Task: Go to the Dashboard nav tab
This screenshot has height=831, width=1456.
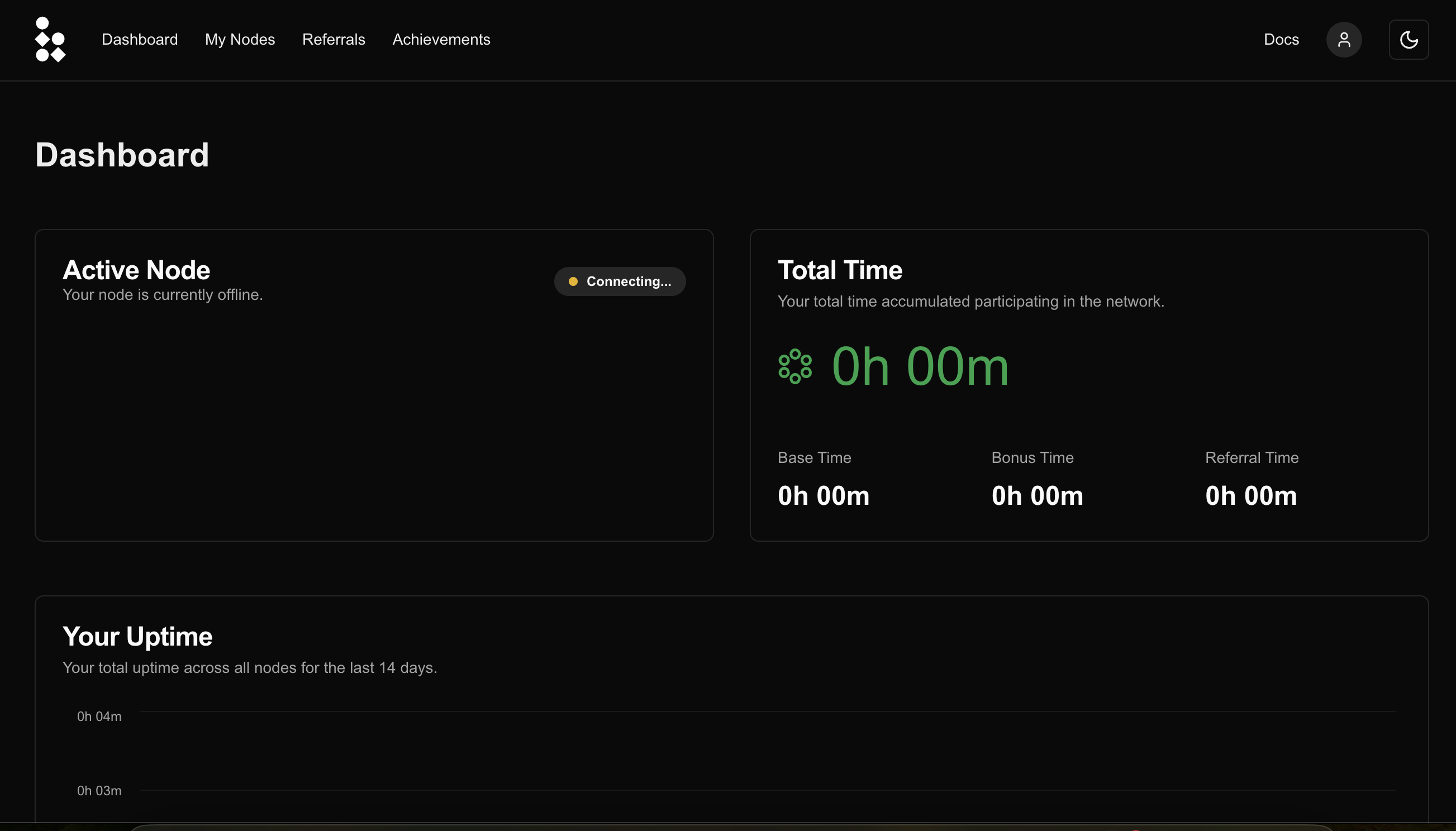Action: point(139,40)
